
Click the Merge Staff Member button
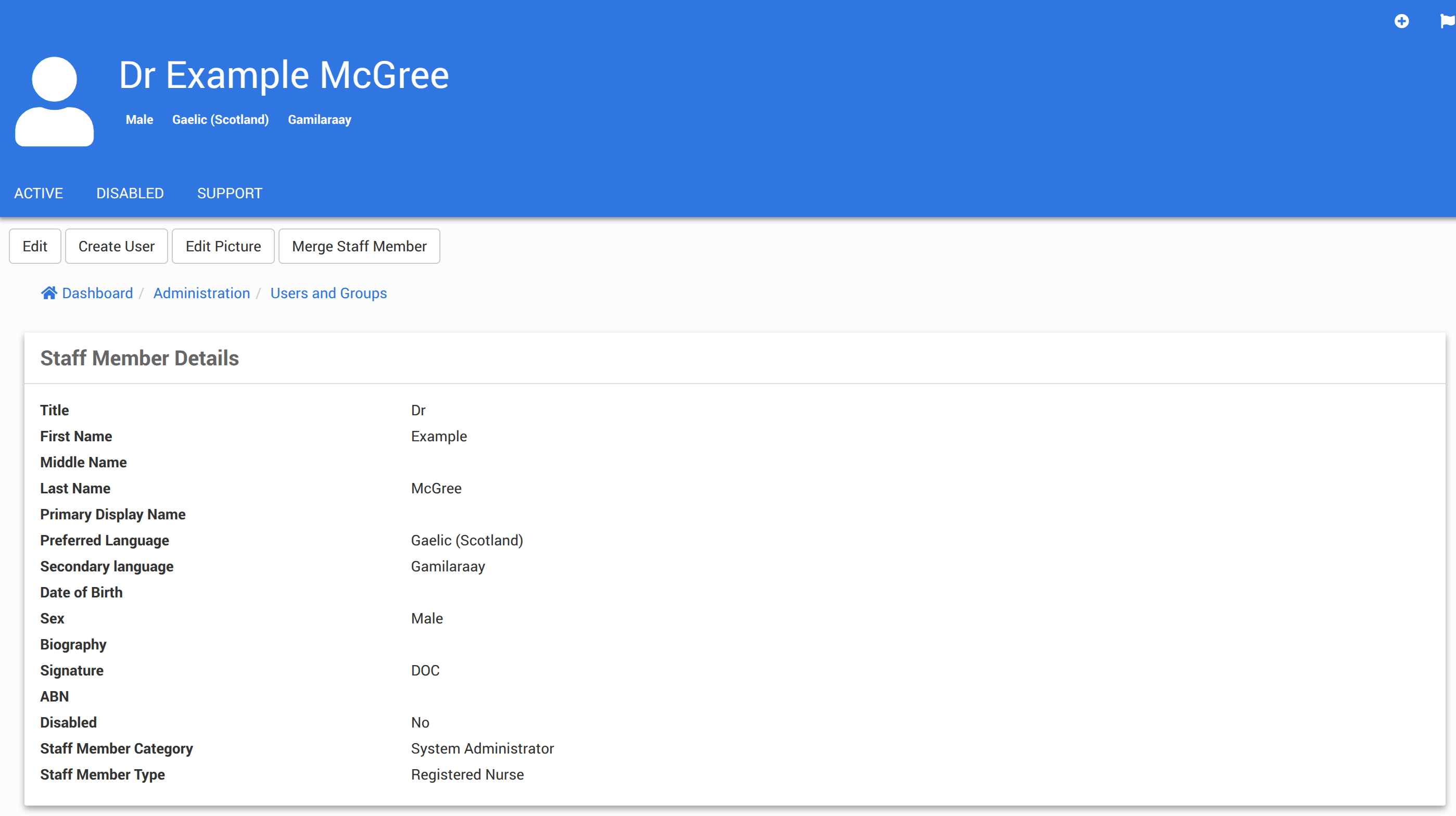click(359, 246)
